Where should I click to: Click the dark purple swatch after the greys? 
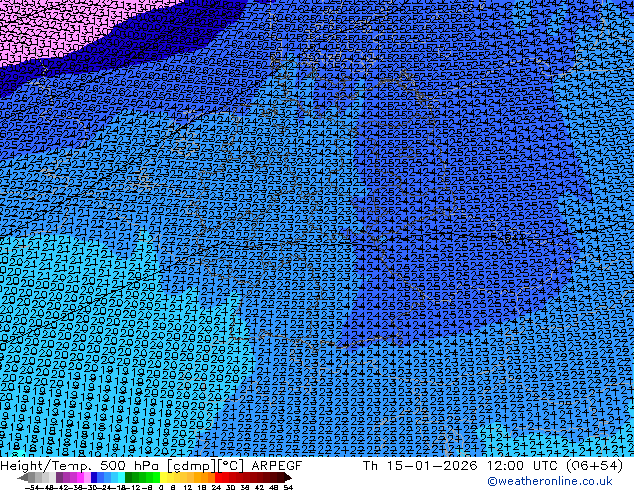coord(59,477)
